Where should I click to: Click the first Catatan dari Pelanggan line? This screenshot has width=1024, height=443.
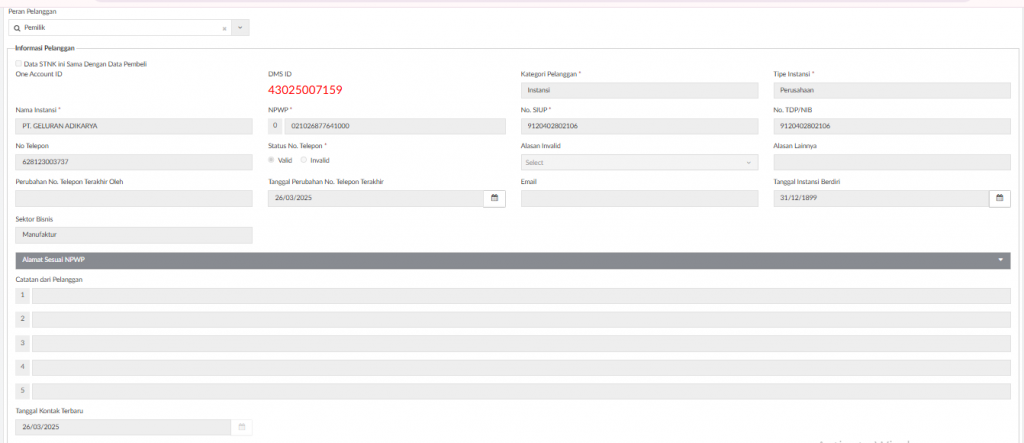[x=520, y=295]
